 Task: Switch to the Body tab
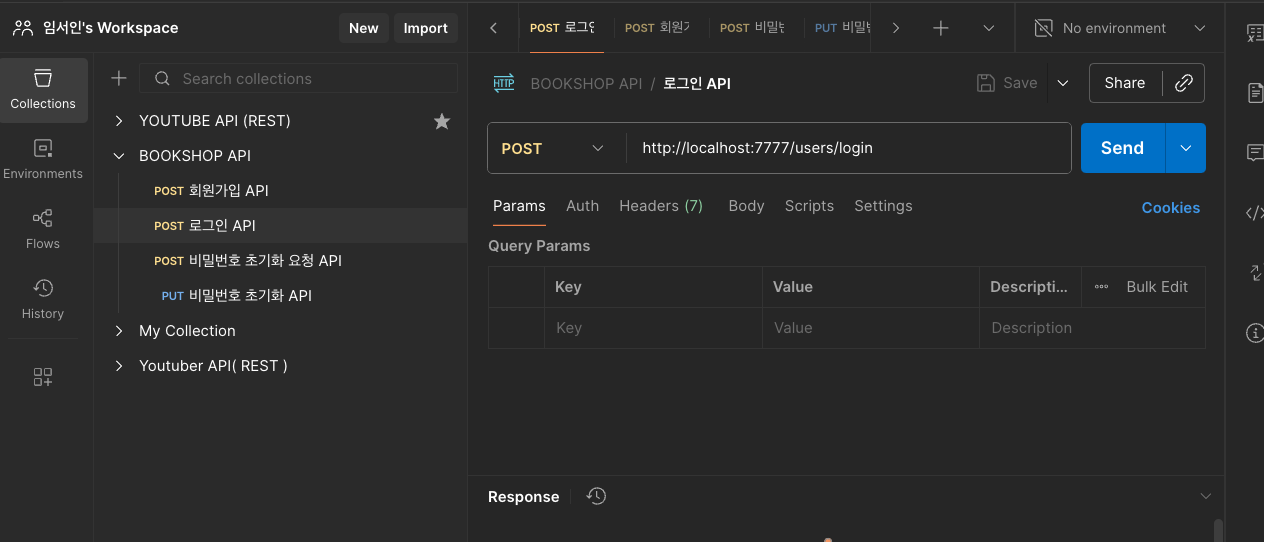746,206
